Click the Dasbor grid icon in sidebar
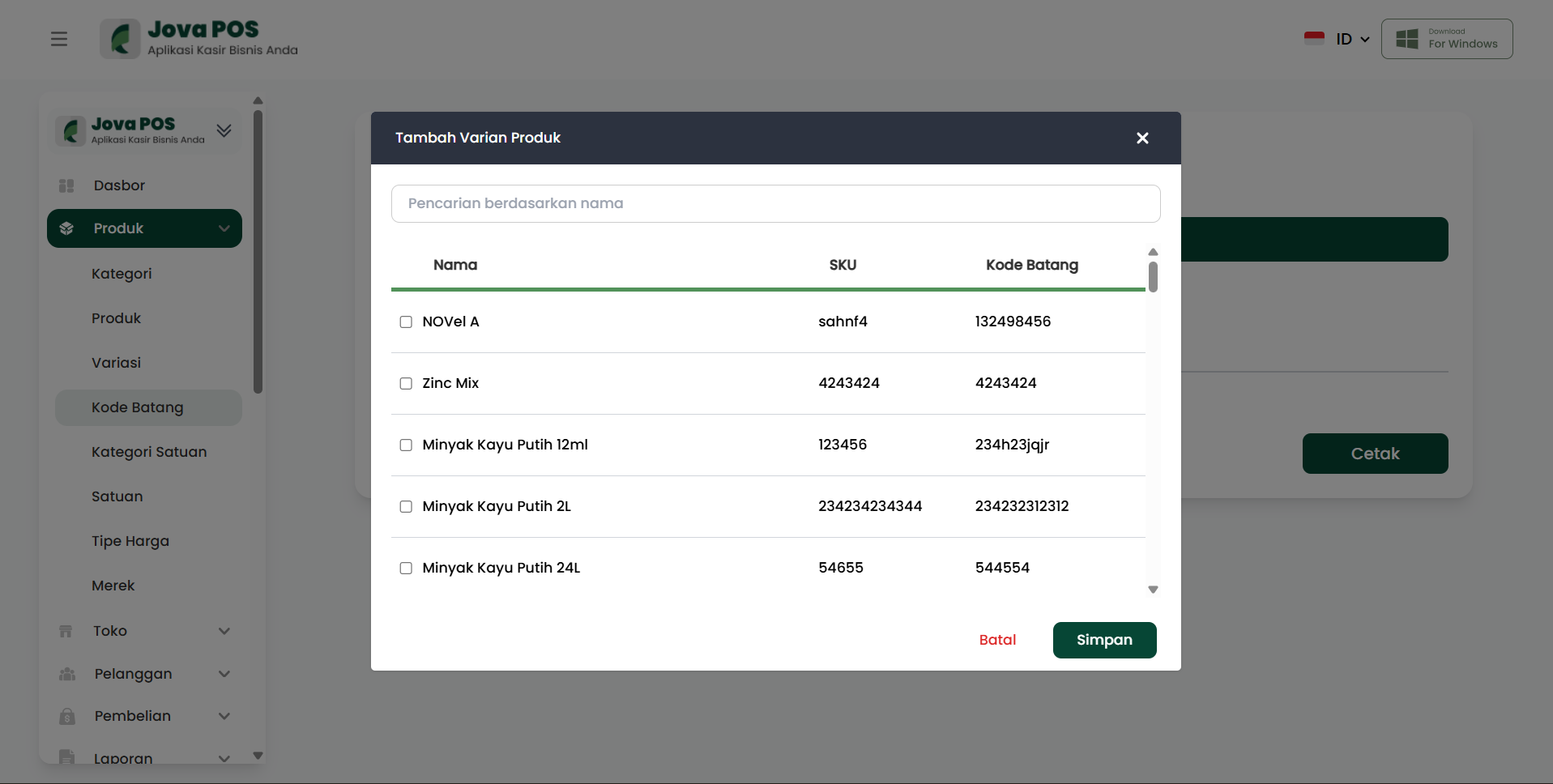Screen dimensions: 1553x784 pyautogui.click(x=66, y=185)
